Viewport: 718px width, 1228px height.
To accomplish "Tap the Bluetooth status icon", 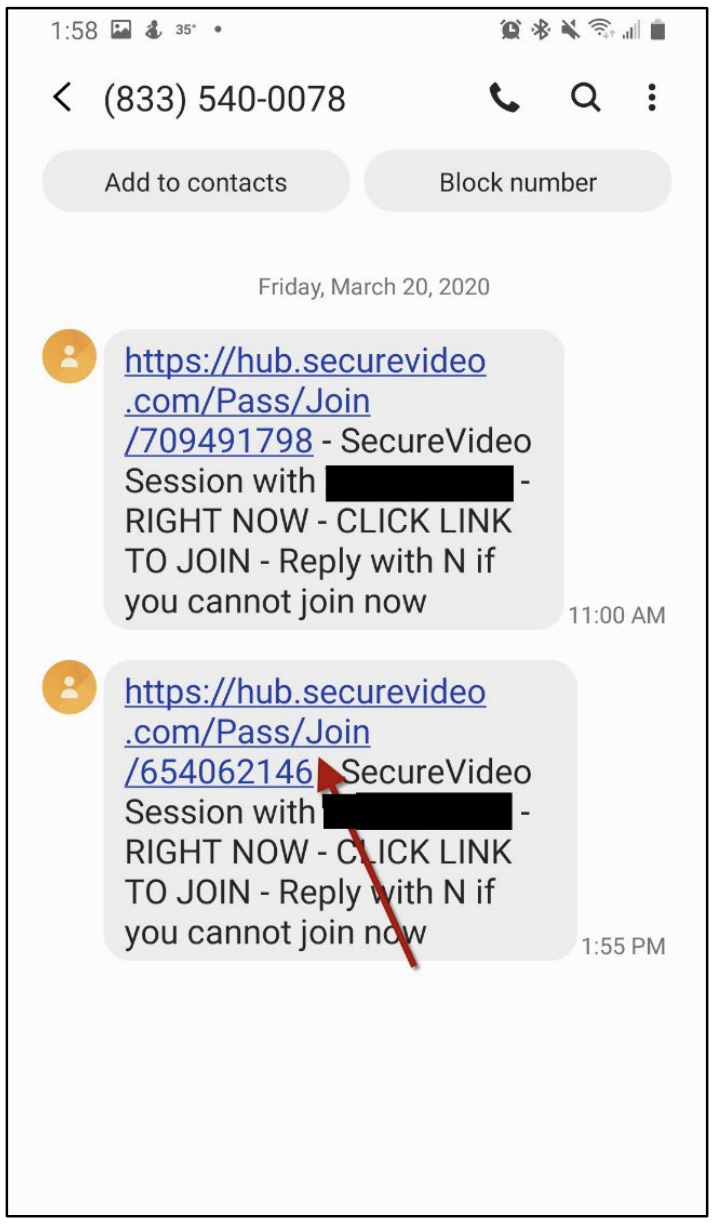I will coord(541,31).
